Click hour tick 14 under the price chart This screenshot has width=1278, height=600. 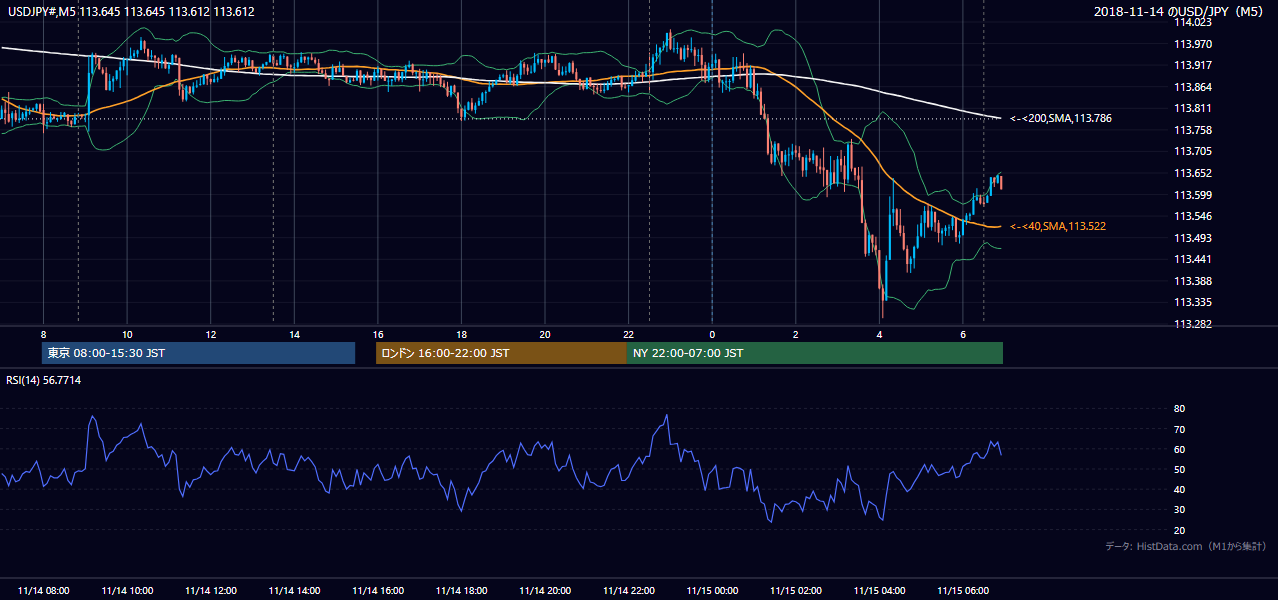(x=294, y=334)
